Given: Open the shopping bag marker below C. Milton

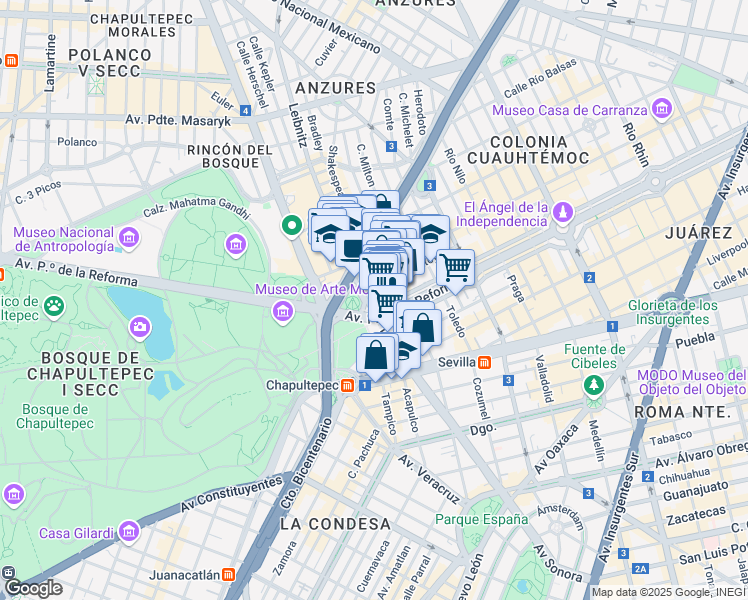Looking at the screenshot, I should (x=383, y=200).
